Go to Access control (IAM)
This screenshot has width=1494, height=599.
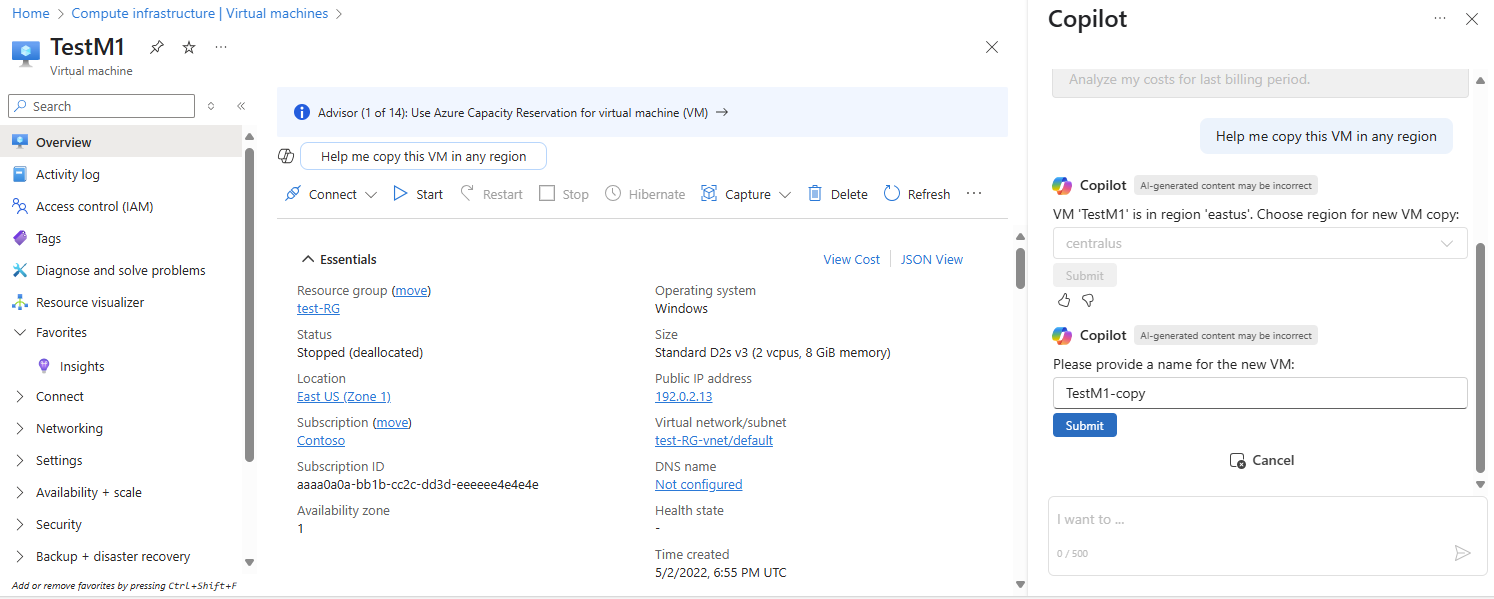[x=94, y=206]
